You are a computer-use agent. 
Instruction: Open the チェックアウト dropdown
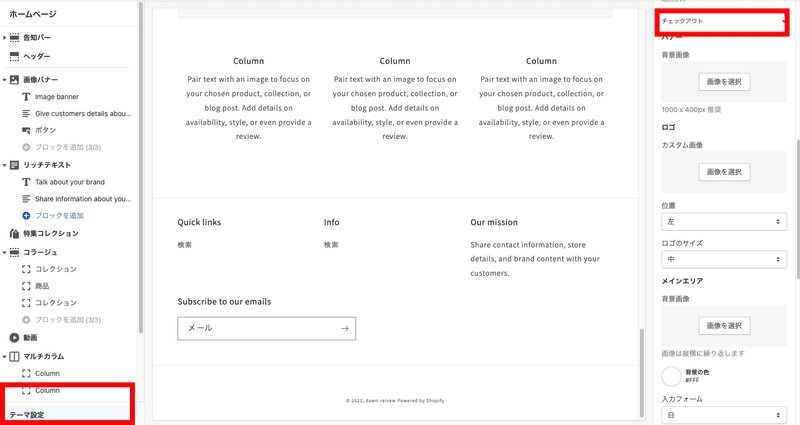tap(723, 21)
